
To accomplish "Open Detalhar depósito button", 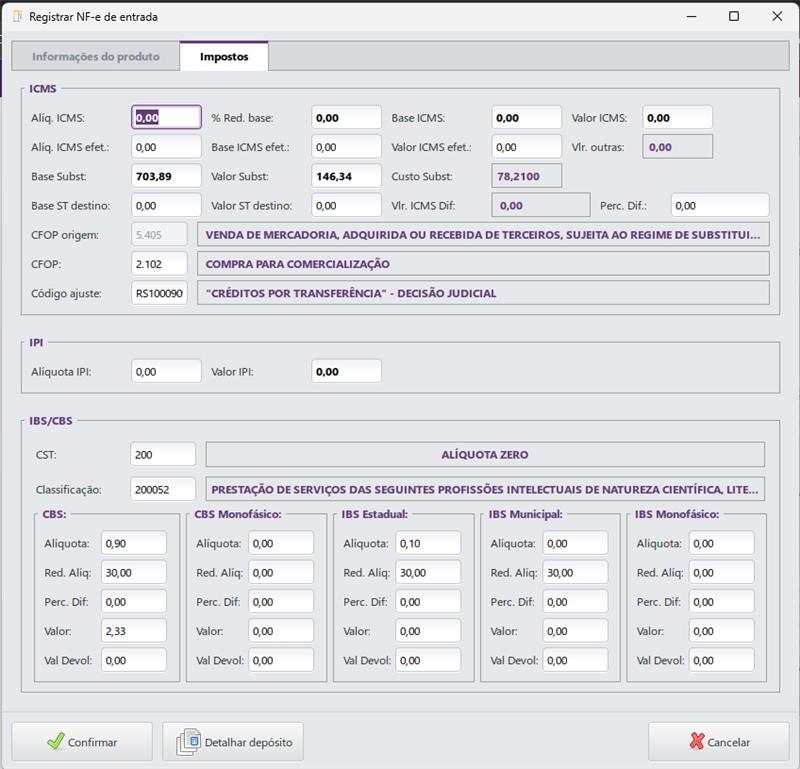I will [x=232, y=742].
